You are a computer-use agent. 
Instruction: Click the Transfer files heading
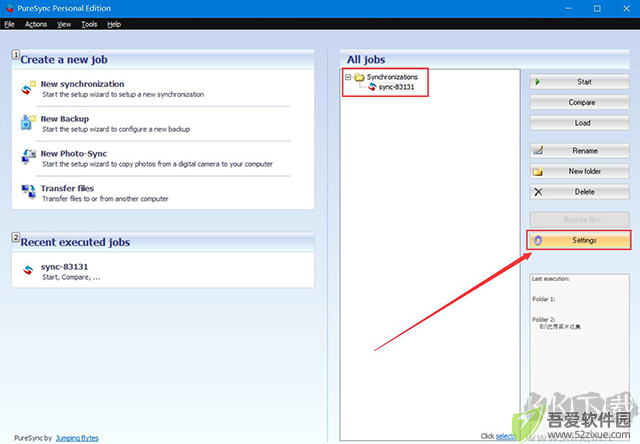point(67,188)
